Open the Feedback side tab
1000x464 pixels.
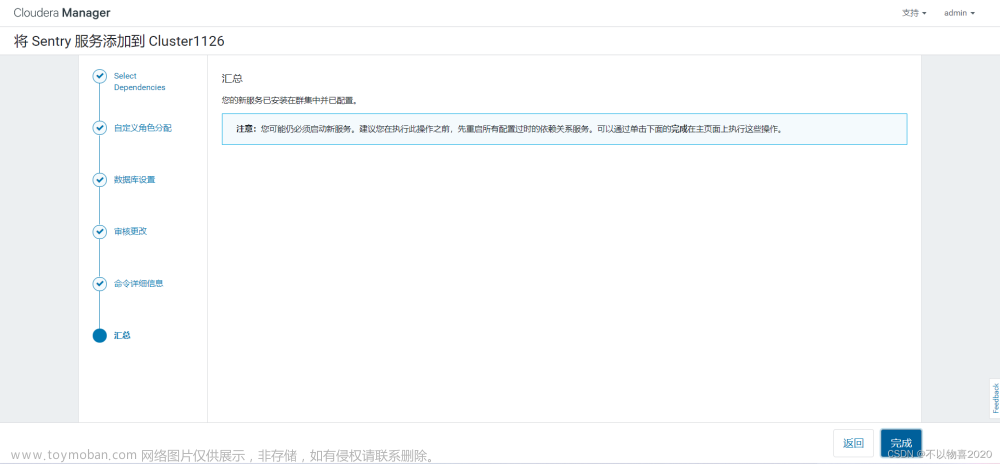(995, 398)
